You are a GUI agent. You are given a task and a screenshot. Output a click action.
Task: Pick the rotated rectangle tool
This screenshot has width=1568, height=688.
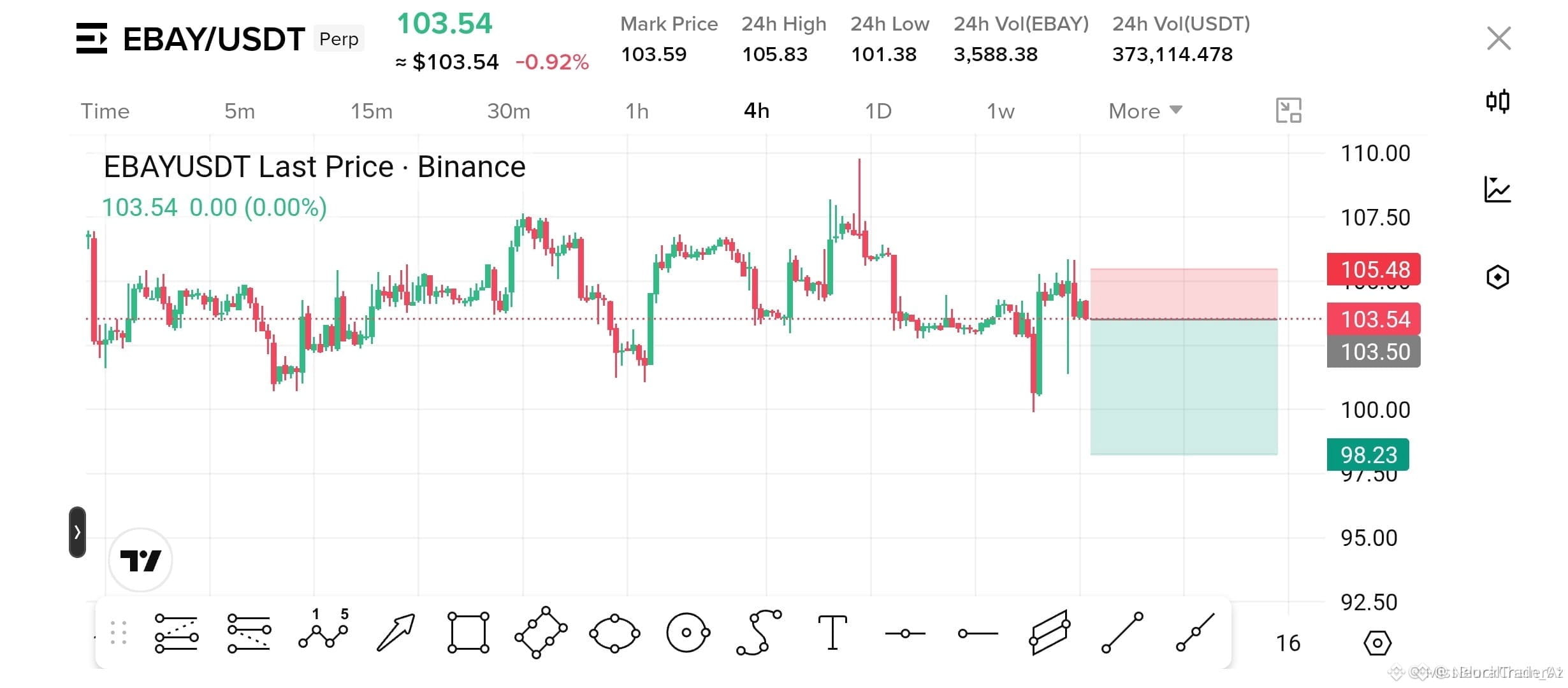pos(541,633)
